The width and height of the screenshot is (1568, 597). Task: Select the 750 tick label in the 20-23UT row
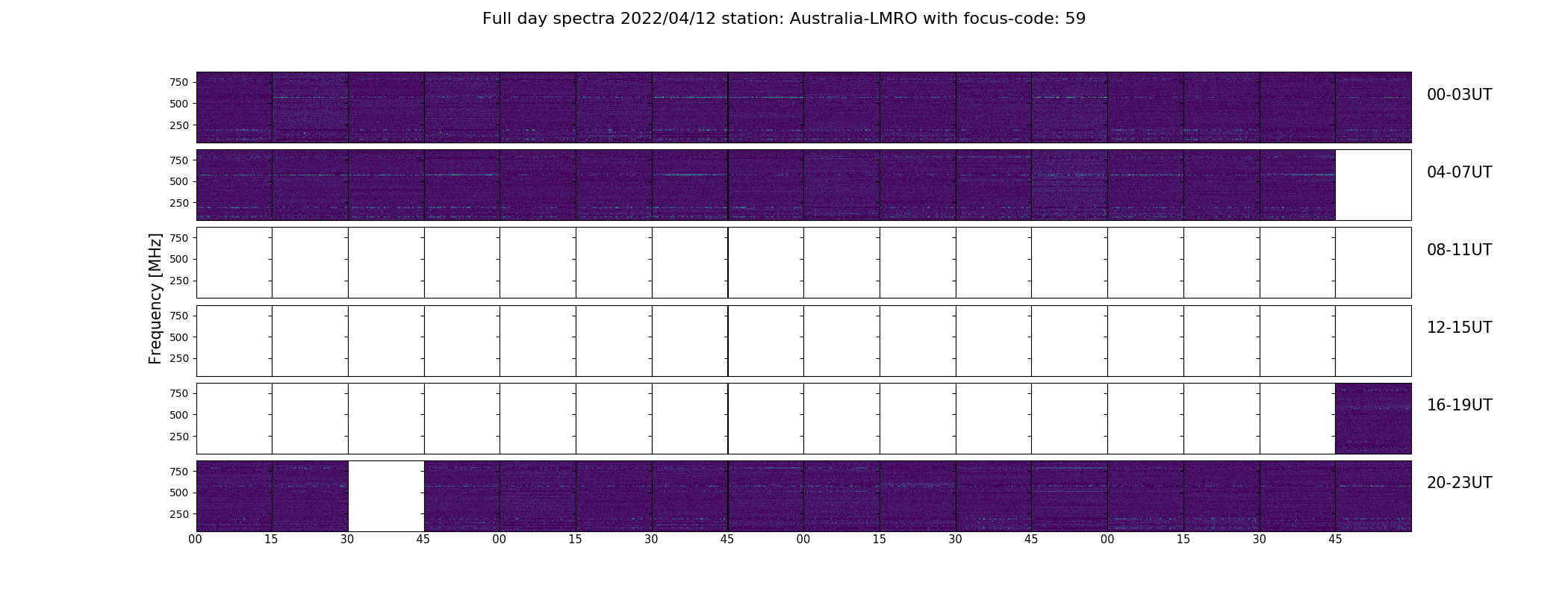pos(179,472)
